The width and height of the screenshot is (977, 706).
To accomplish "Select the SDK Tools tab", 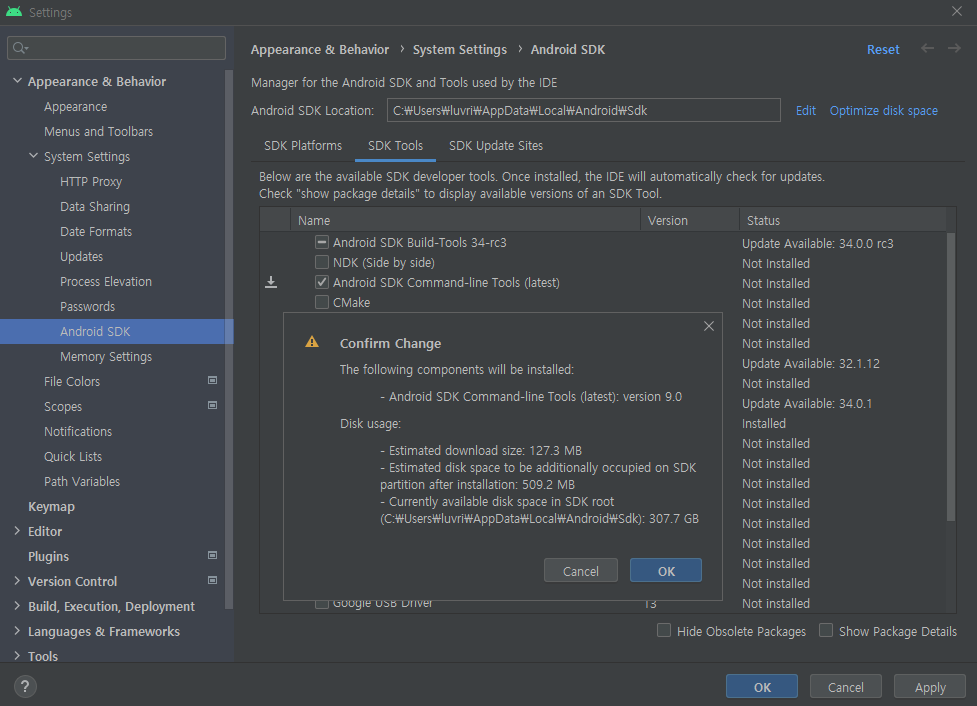I will point(395,146).
